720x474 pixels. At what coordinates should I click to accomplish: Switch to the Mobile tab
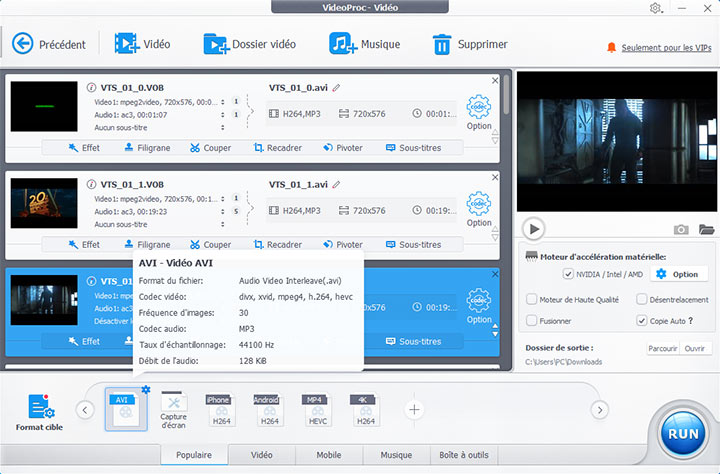click(x=329, y=455)
